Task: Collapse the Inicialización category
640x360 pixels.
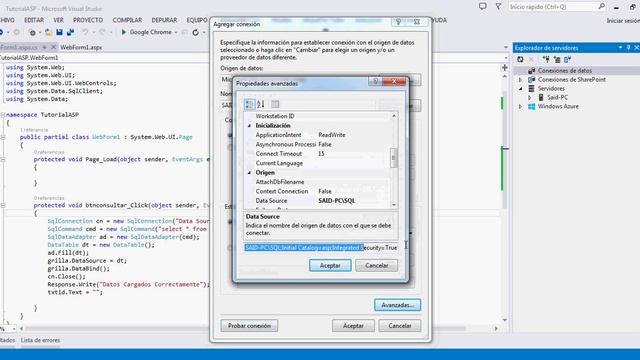Action: pyautogui.click(x=249, y=126)
